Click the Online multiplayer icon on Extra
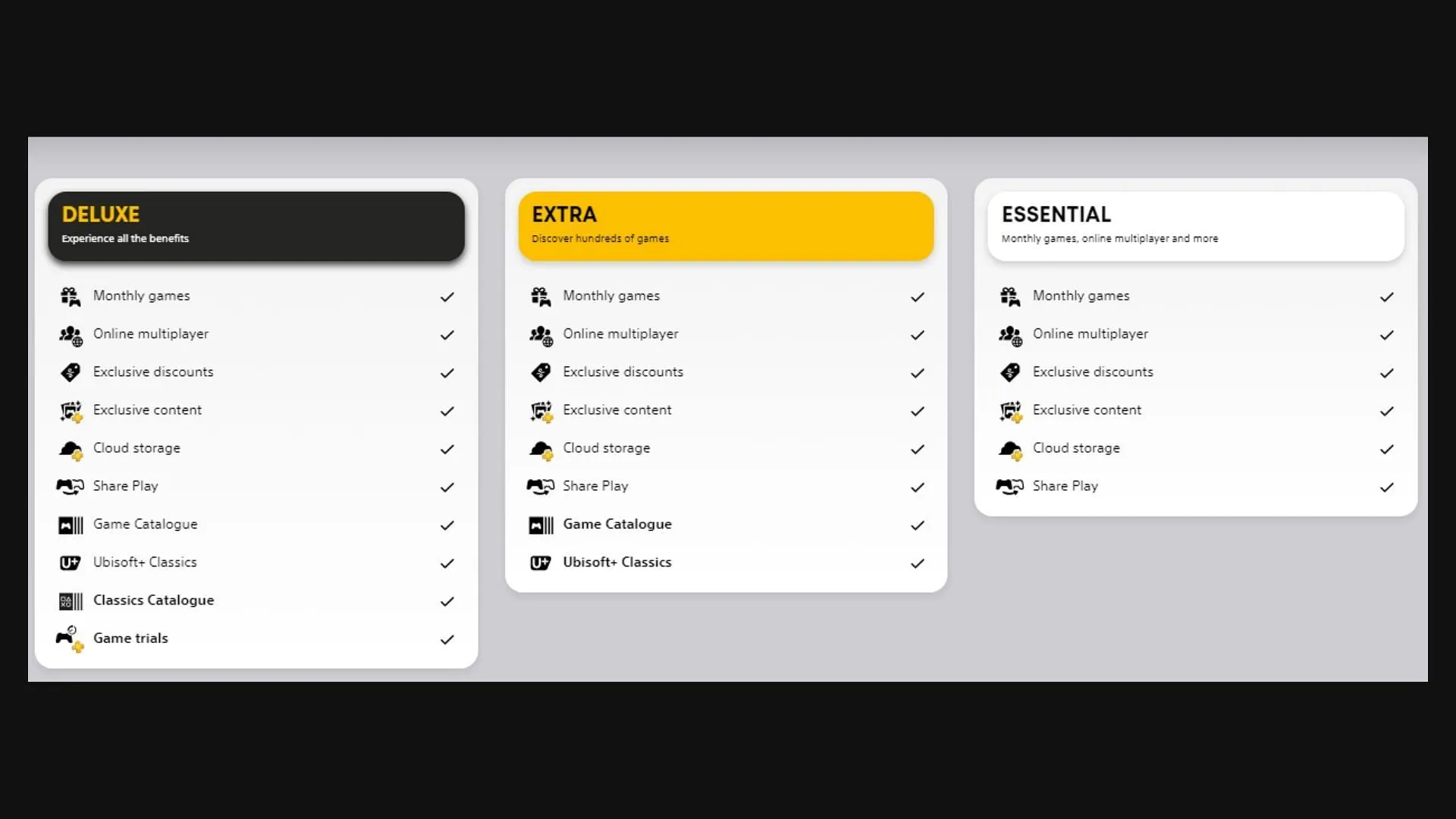 pos(541,333)
